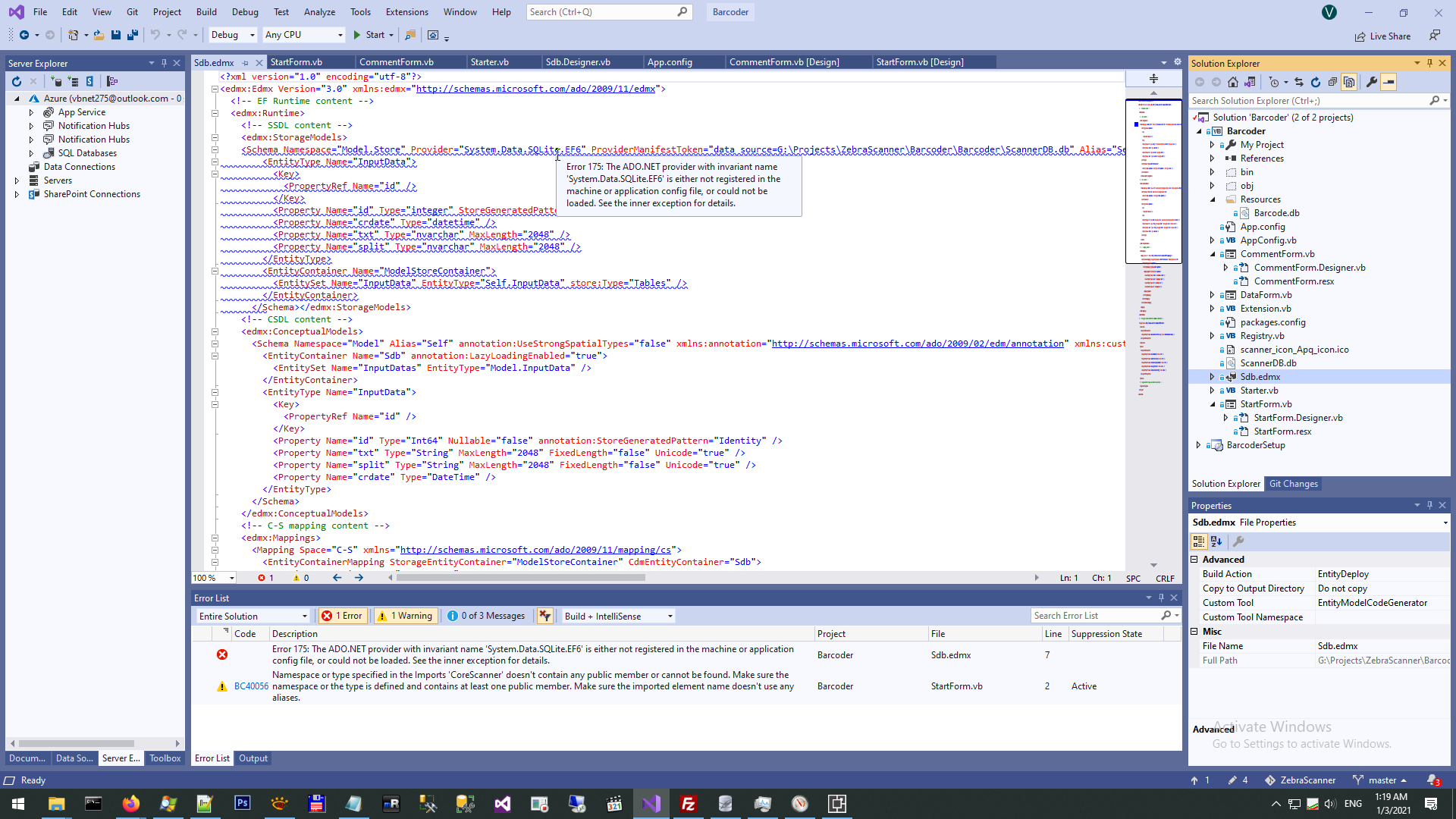Click Solution Explorer Home icon
Screen dimensions: 1456x819
pos(1233,82)
